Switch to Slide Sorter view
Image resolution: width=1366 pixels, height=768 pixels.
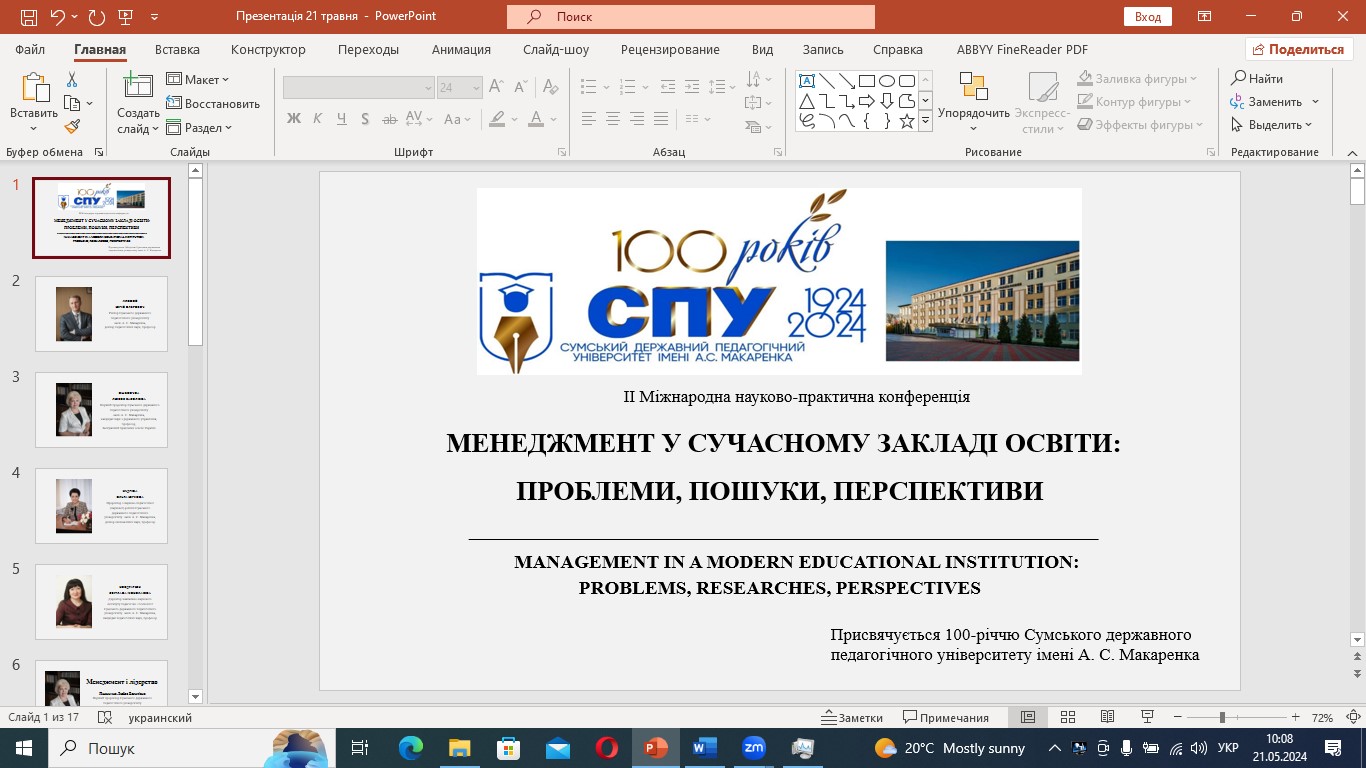[1067, 717]
